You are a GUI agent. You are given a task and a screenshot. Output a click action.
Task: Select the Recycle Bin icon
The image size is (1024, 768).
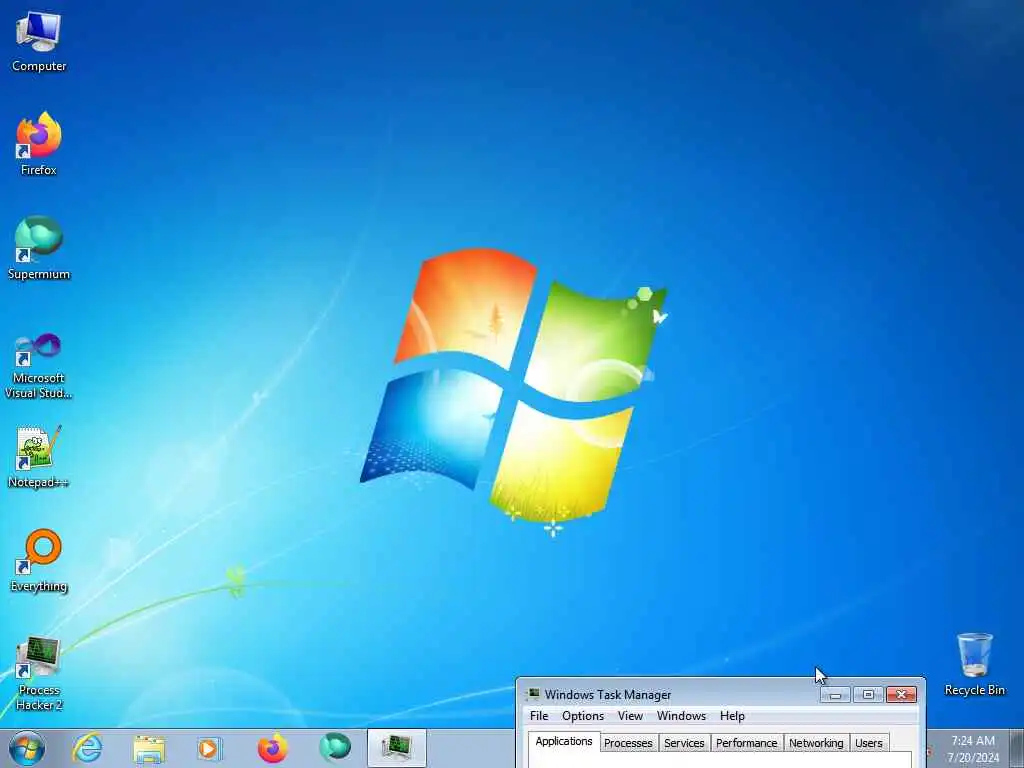pyautogui.click(x=974, y=664)
